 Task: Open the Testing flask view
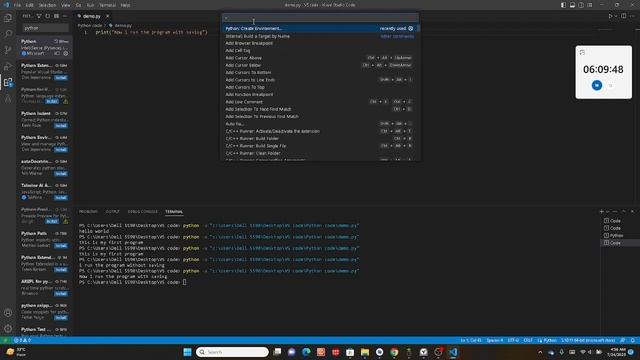coord(8,98)
